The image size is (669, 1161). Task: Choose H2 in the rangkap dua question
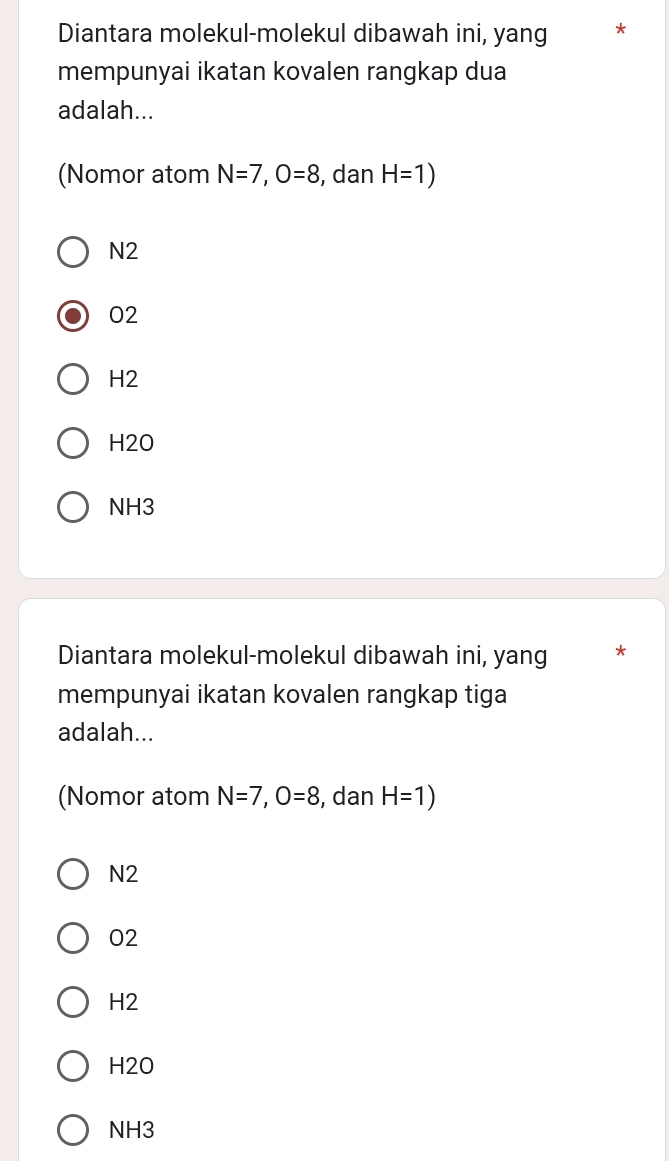pos(73,380)
